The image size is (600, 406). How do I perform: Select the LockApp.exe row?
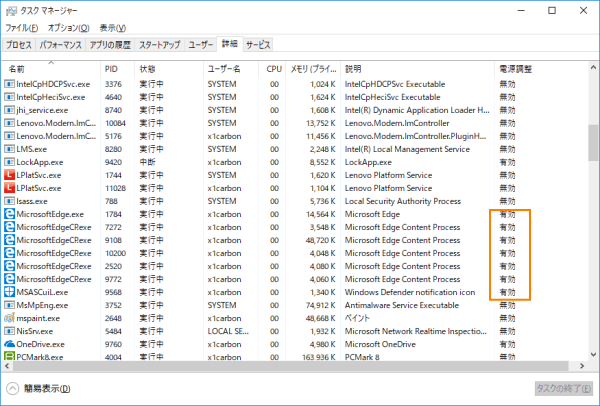[x=250, y=162]
